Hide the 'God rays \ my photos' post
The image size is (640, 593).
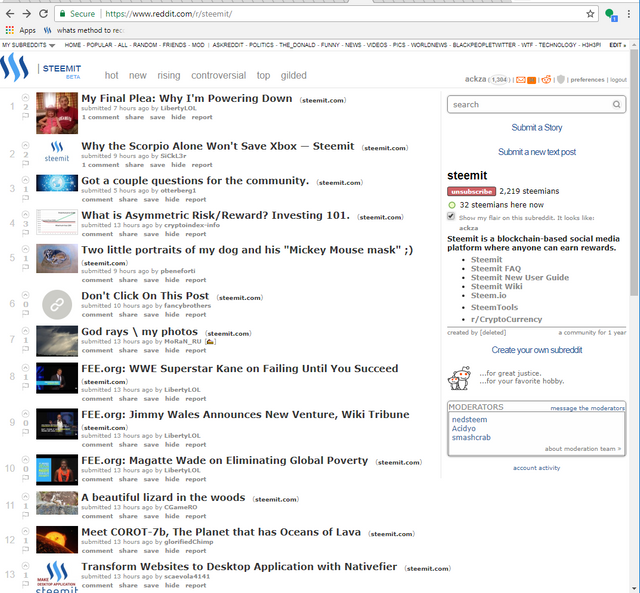(172, 351)
